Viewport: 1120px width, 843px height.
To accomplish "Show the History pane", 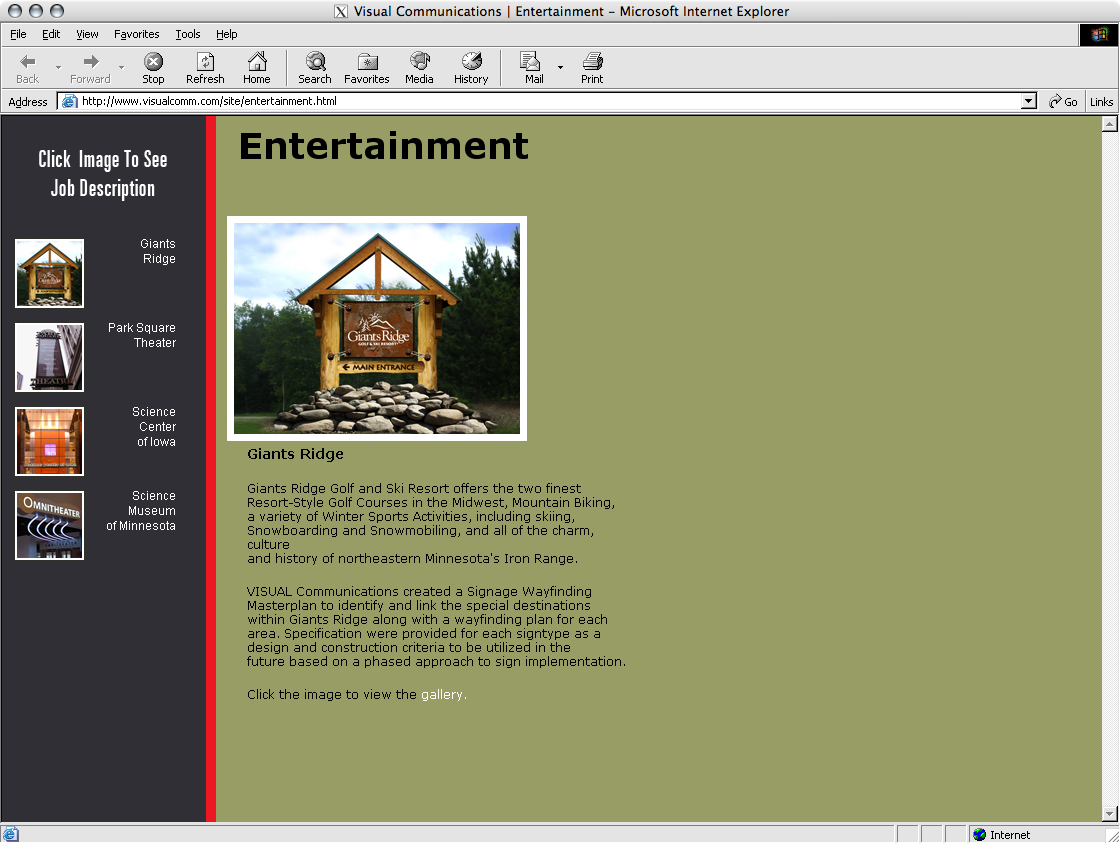I will 471,68.
